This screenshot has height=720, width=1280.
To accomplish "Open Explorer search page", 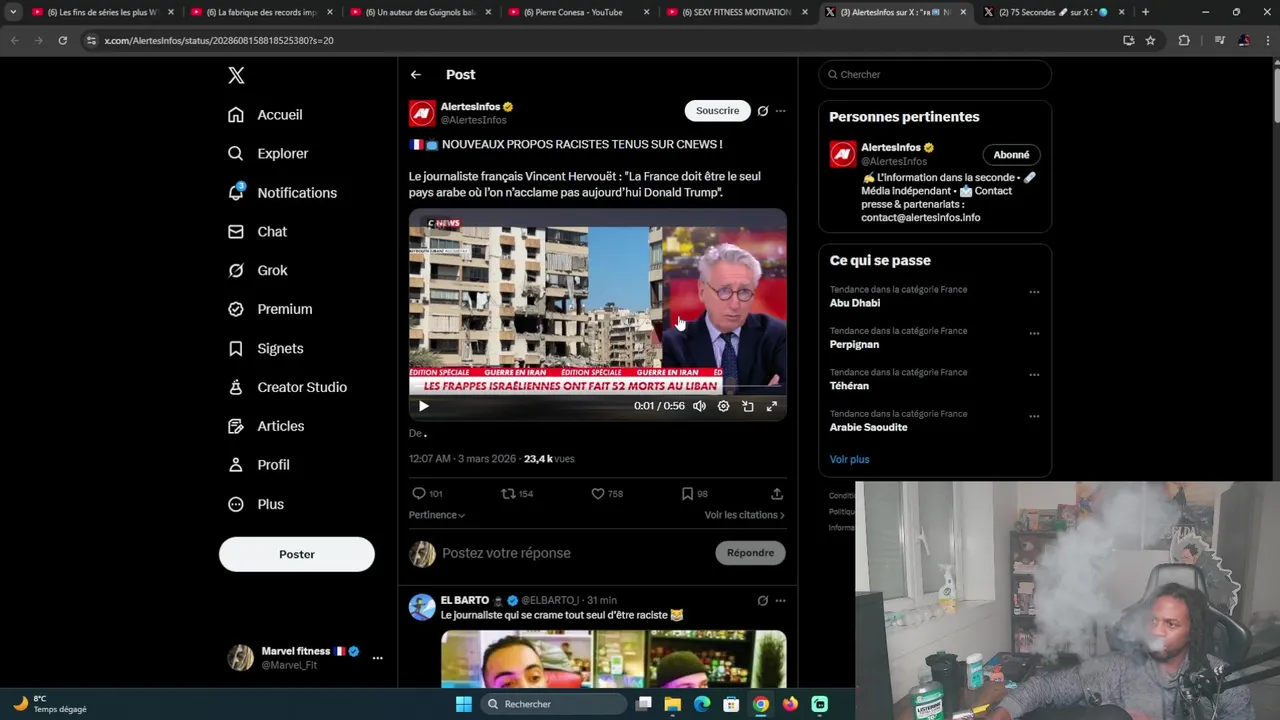I will 268,154.
